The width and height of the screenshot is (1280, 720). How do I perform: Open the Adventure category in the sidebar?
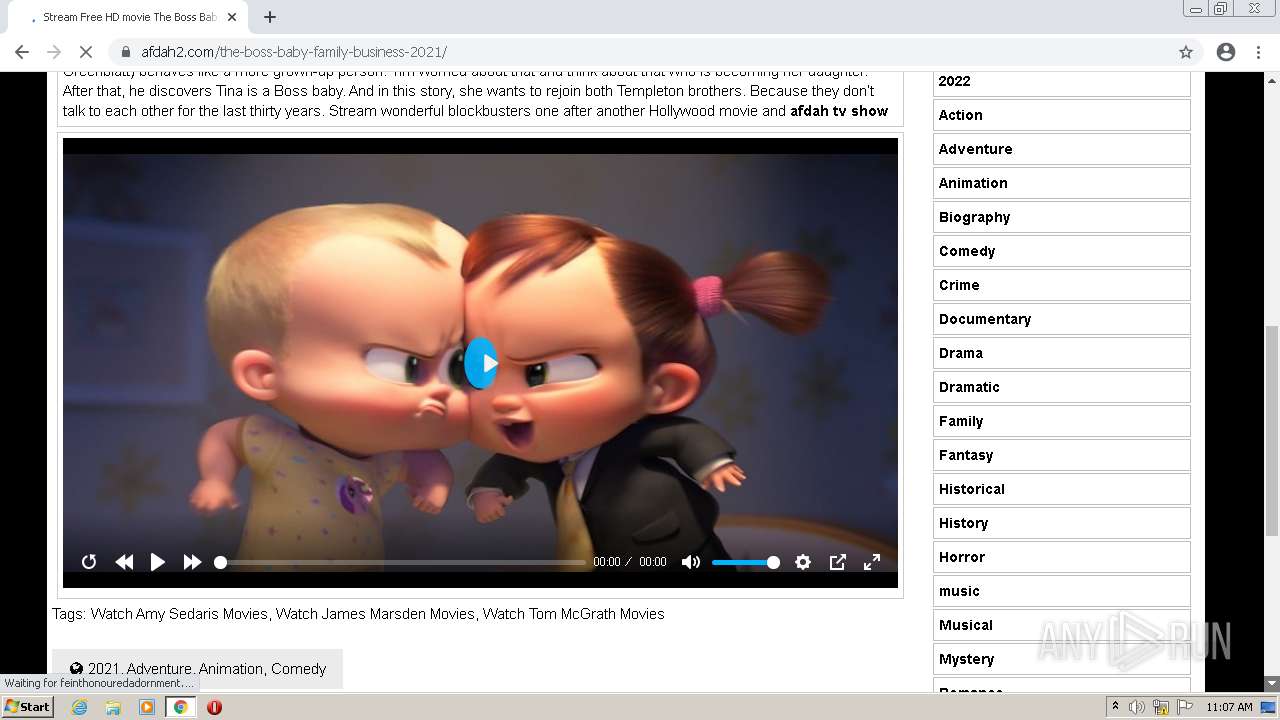pos(1062,149)
